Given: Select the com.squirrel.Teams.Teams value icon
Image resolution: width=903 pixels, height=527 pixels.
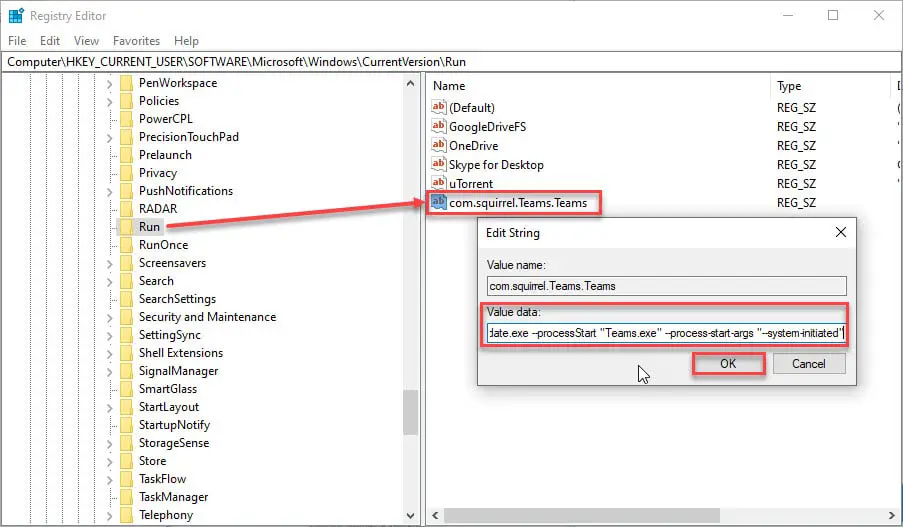Looking at the screenshot, I should (439, 202).
